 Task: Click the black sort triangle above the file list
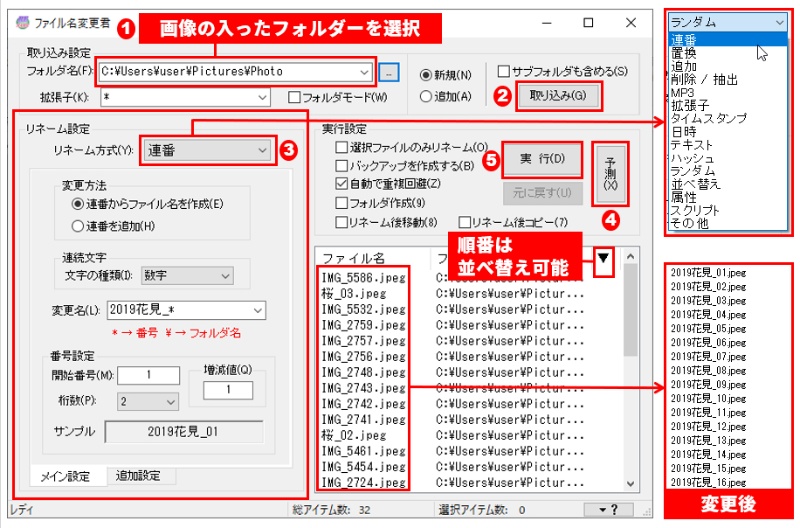pyautogui.click(x=603, y=260)
